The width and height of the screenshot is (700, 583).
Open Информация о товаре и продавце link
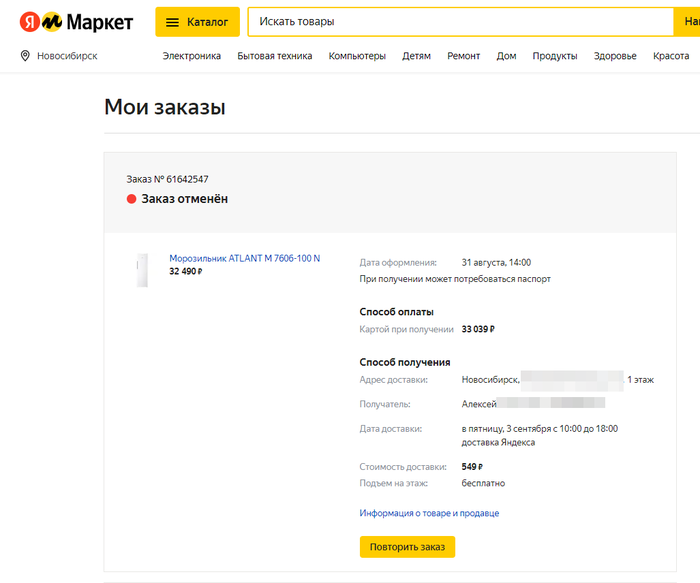pyautogui.click(x=429, y=513)
